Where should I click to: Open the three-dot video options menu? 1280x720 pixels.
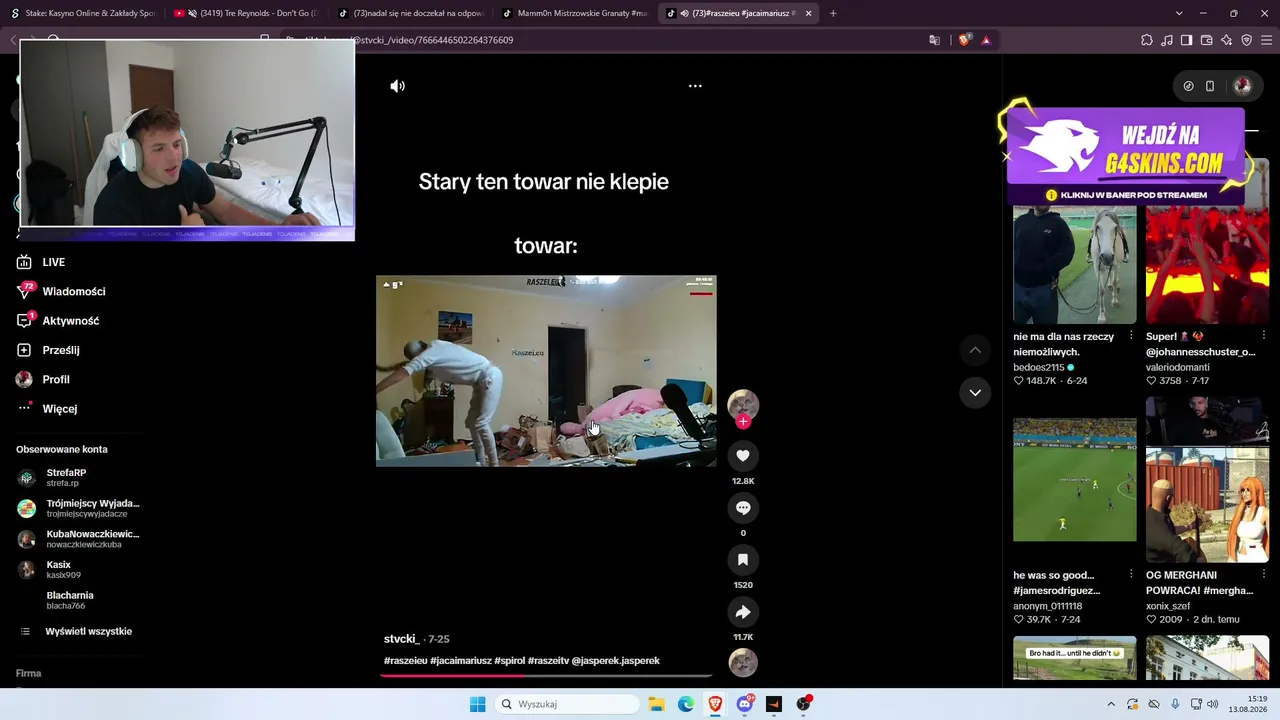[695, 86]
